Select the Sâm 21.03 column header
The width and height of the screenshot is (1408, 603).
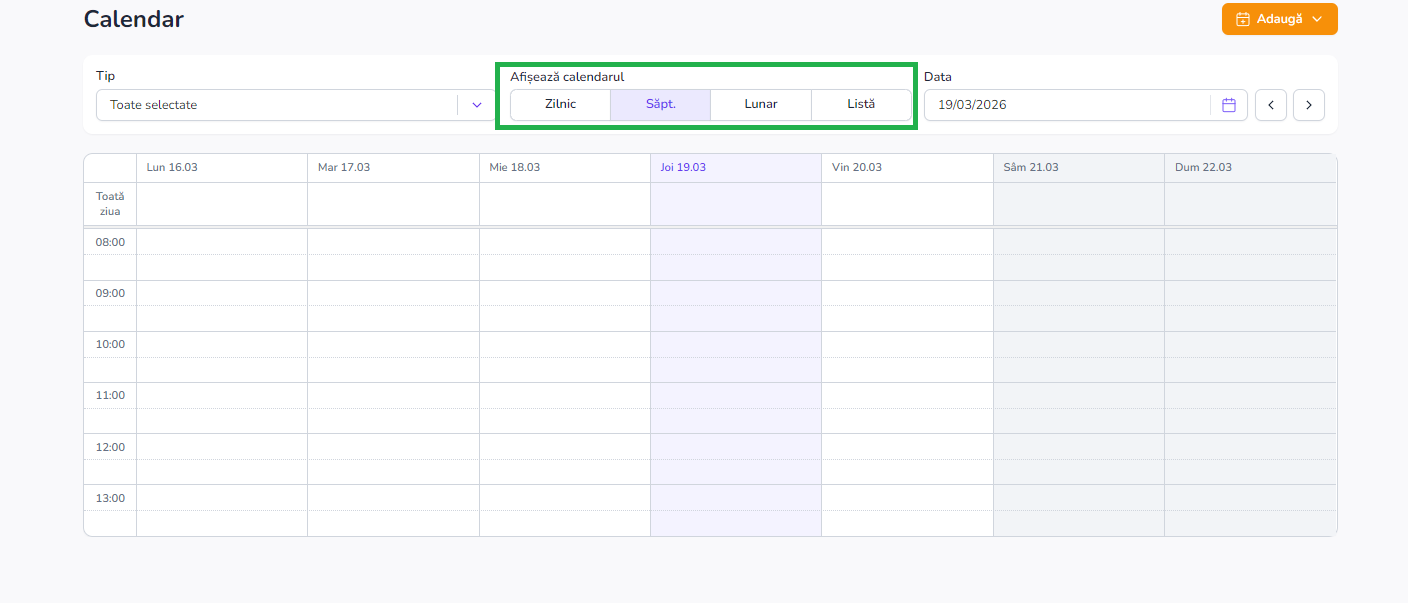tap(1031, 167)
